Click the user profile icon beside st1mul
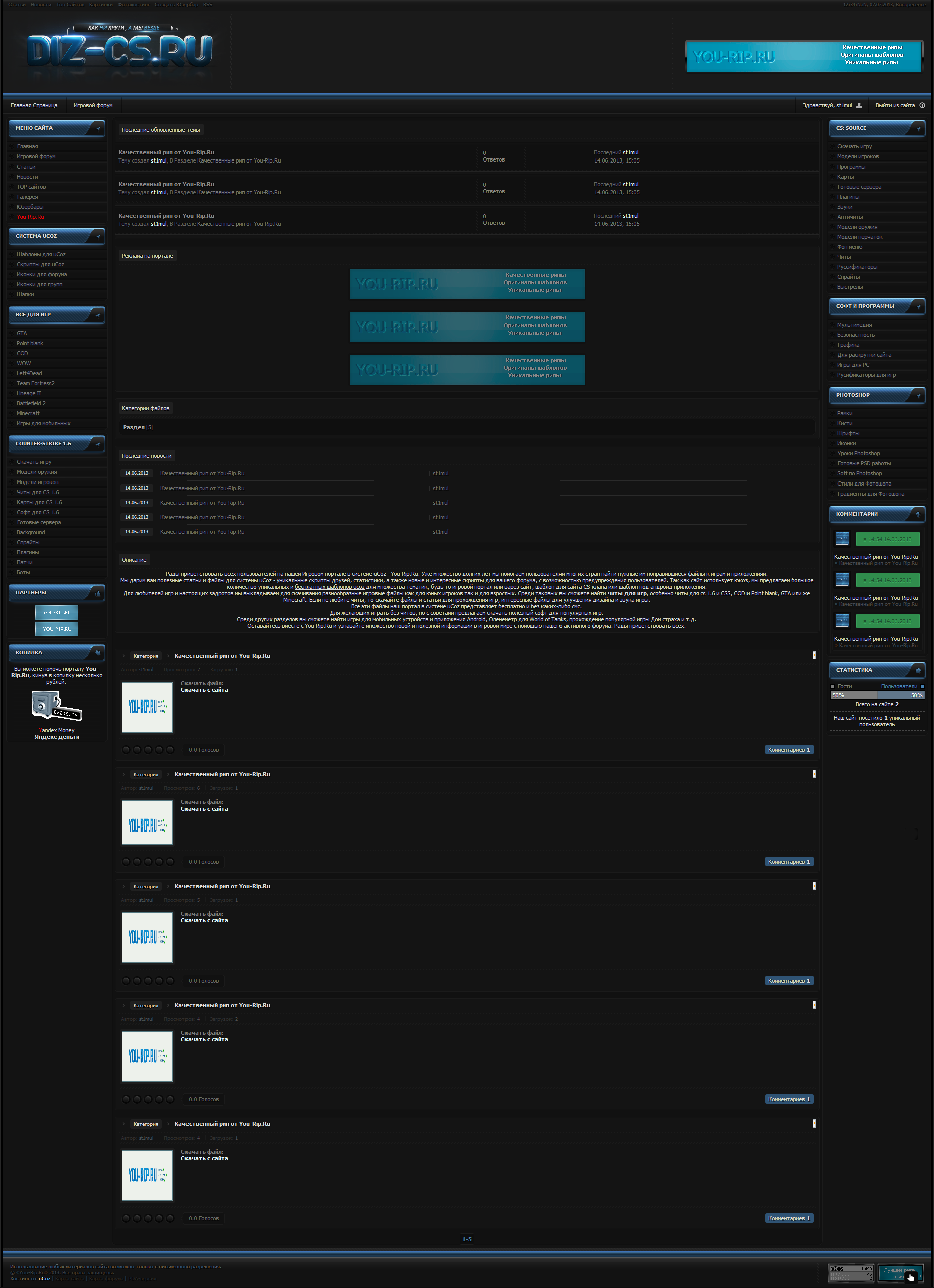Viewport: 934px width, 1288px height. tap(859, 106)
